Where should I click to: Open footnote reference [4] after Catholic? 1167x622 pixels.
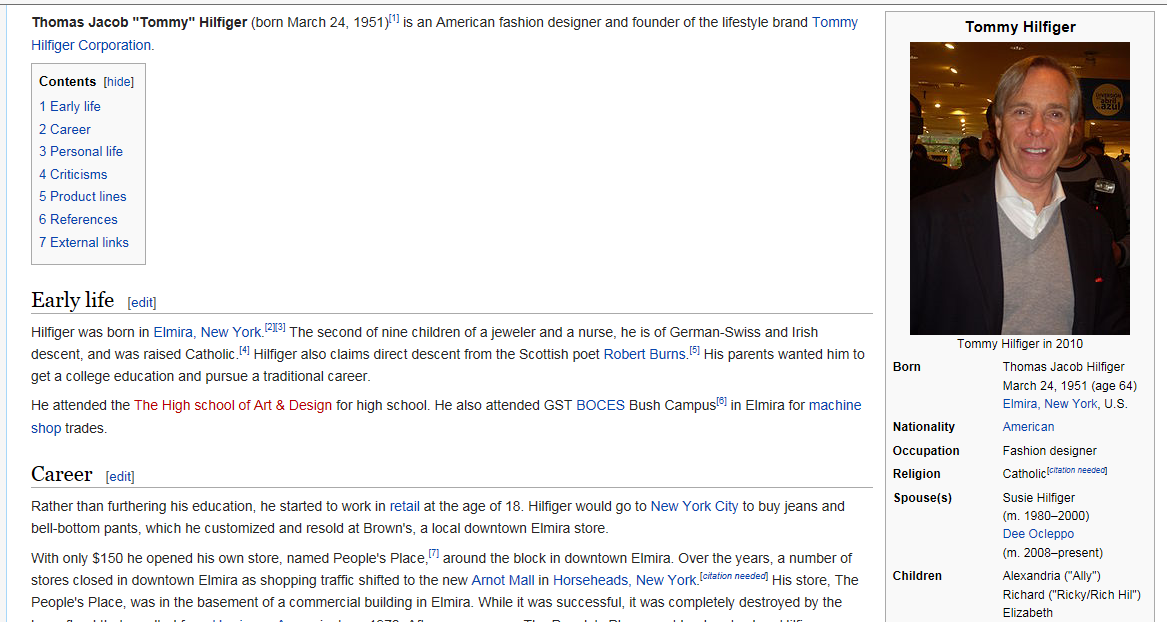click(x=244, y=350)
